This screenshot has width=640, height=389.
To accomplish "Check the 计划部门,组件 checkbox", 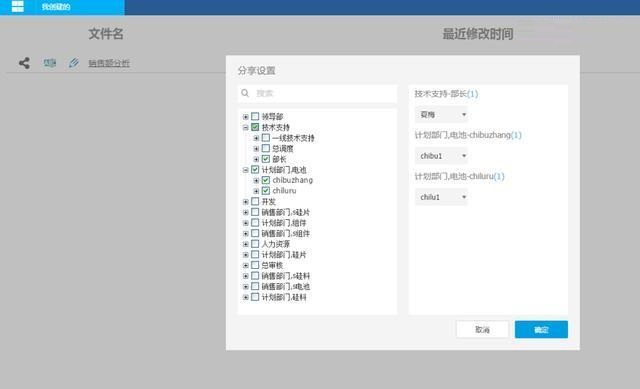I will (255, 222).
